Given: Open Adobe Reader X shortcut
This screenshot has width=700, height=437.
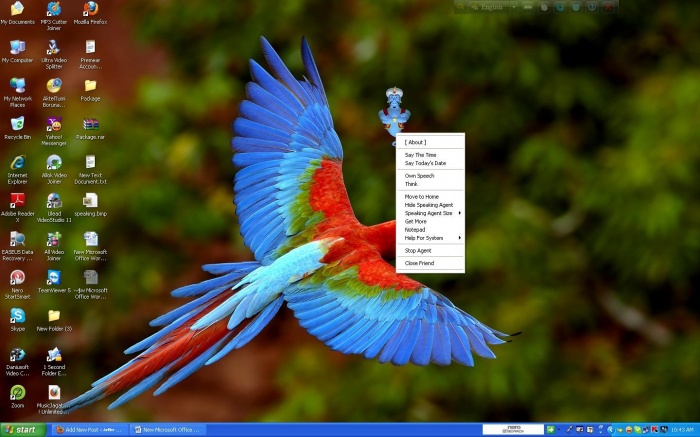Looking at the screenshot, I should (17, 208).
